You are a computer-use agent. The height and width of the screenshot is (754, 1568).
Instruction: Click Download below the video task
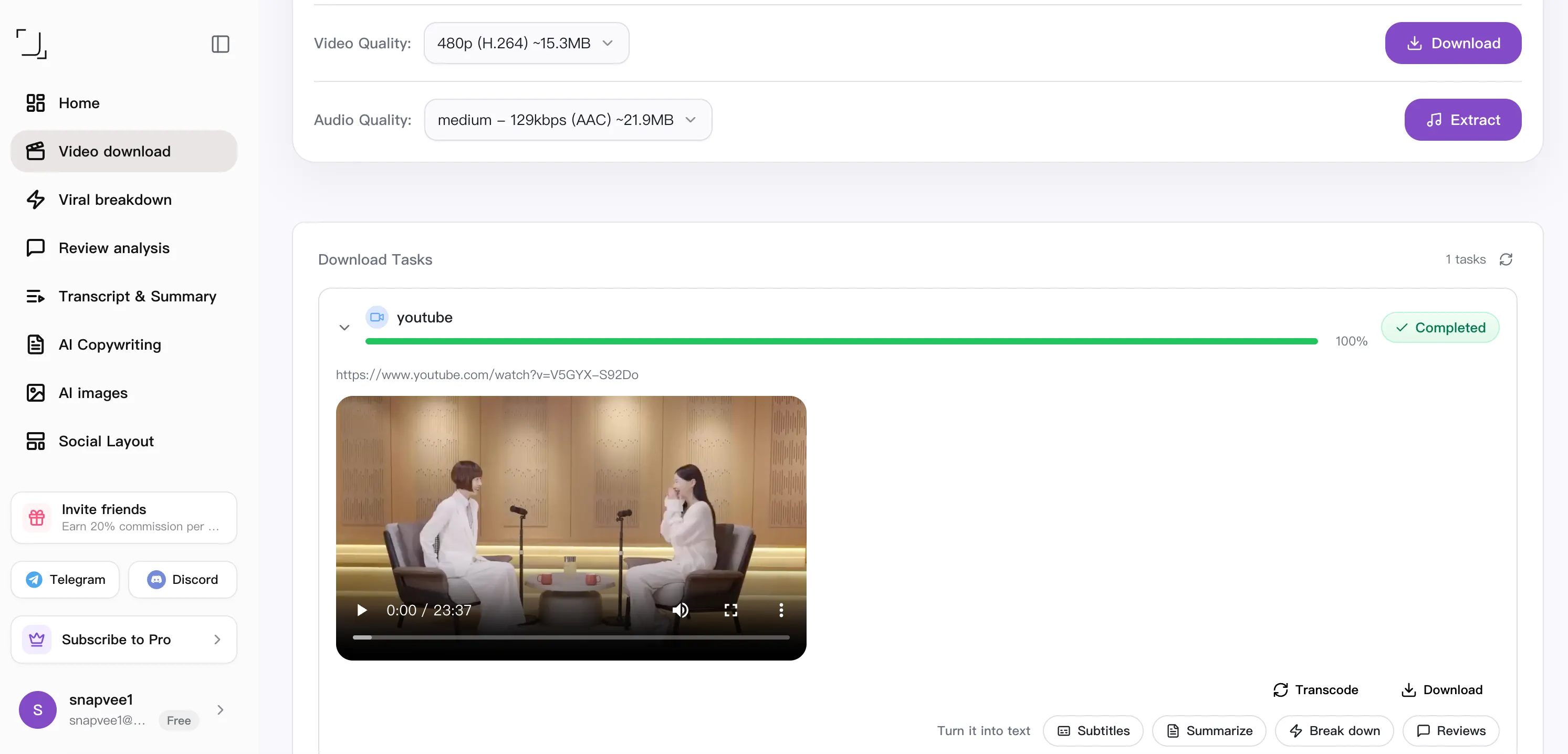(x=1441, y=689)
